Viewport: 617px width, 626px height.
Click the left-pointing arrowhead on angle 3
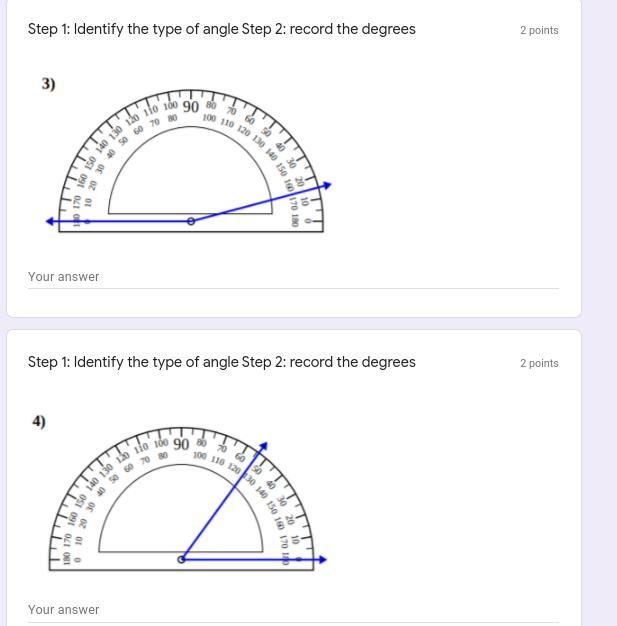(x=50, y=221)
